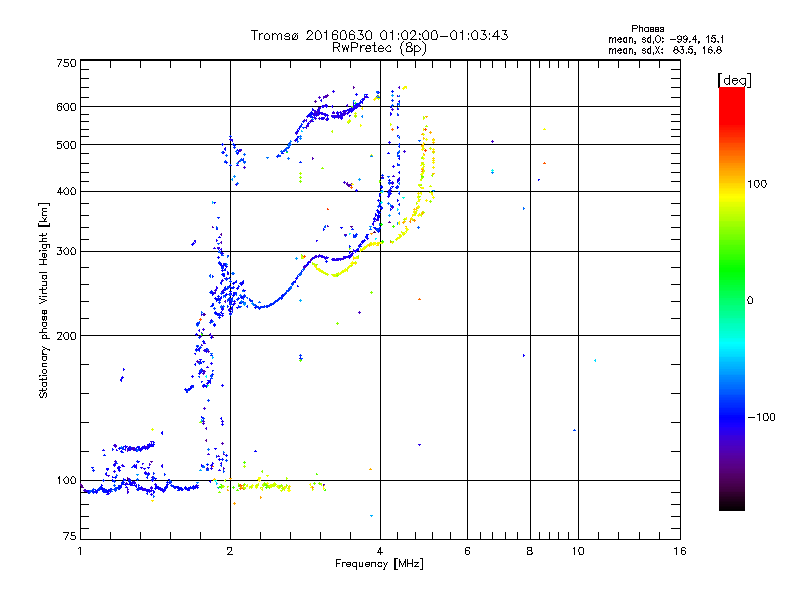Click the y-axis '600' tick label
Screen dimensions: 800x600
click(x=66, y=107)
